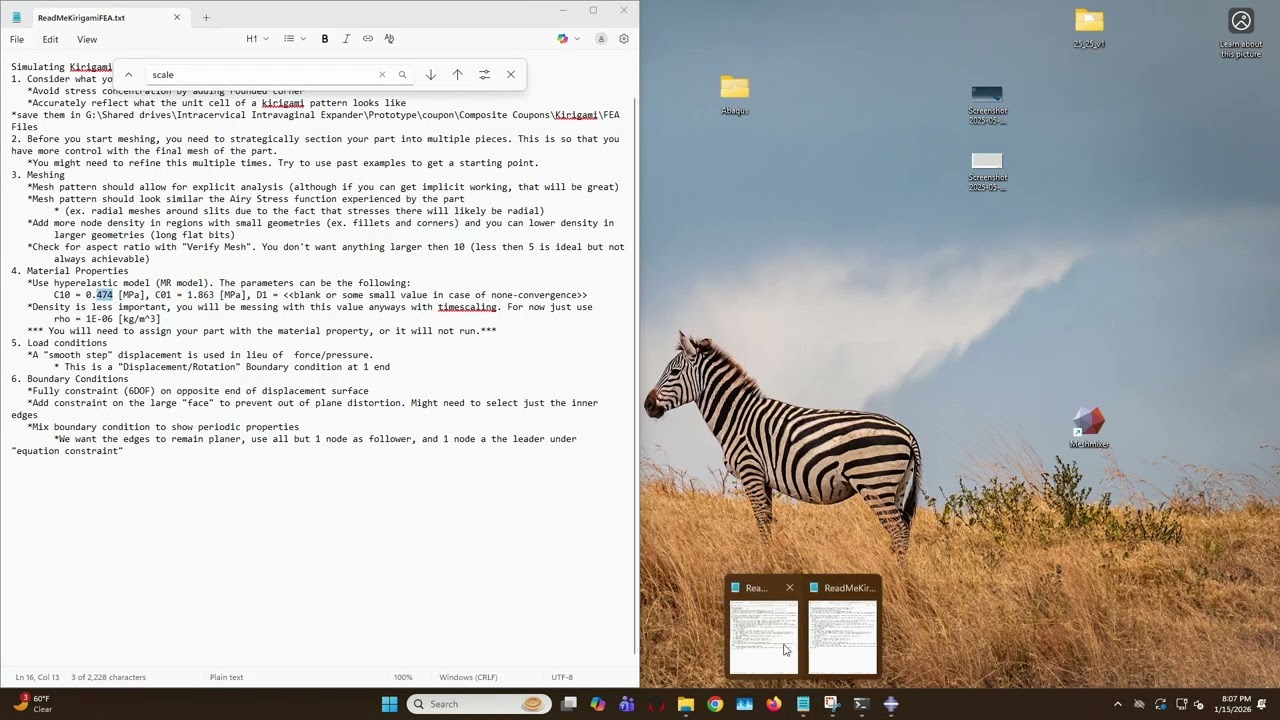Open Snipping Tool on the taskbar
The width and height of the screenshot is (1280, 720).
point(832,704)
